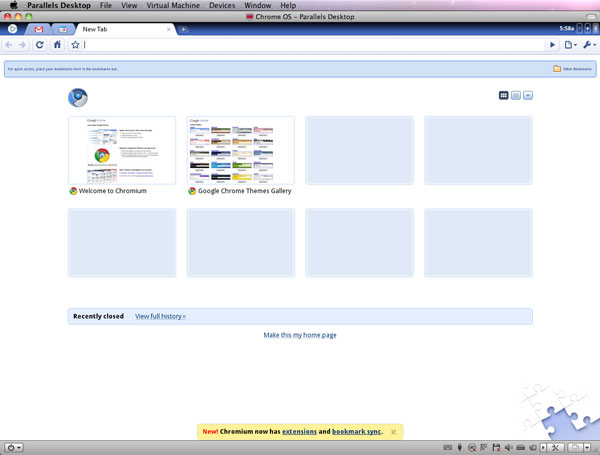Open the Devices menu
This screenshot has width=600, height=455.
[222, 5]
